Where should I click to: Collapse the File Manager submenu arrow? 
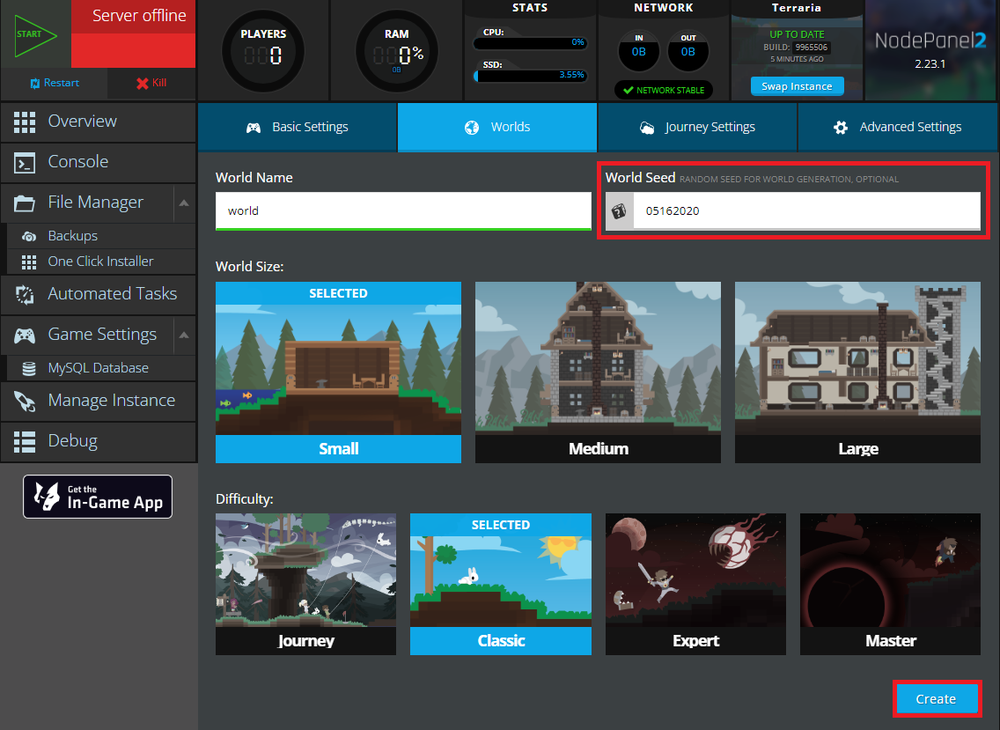click(x=184, y=203)
